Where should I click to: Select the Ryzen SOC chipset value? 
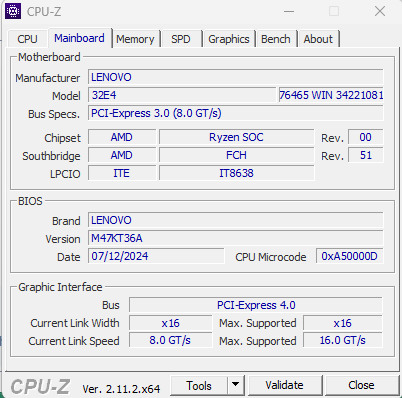tap(236, 137)
